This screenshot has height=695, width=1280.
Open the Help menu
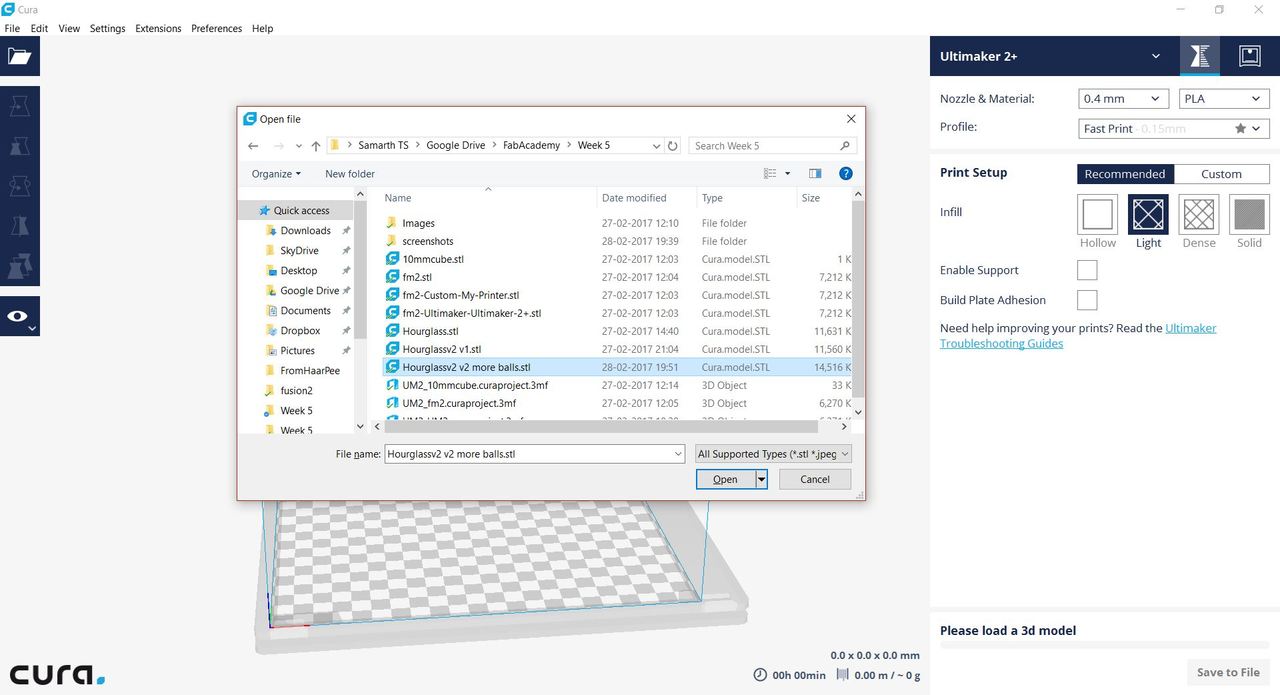(x=263, y=28)
